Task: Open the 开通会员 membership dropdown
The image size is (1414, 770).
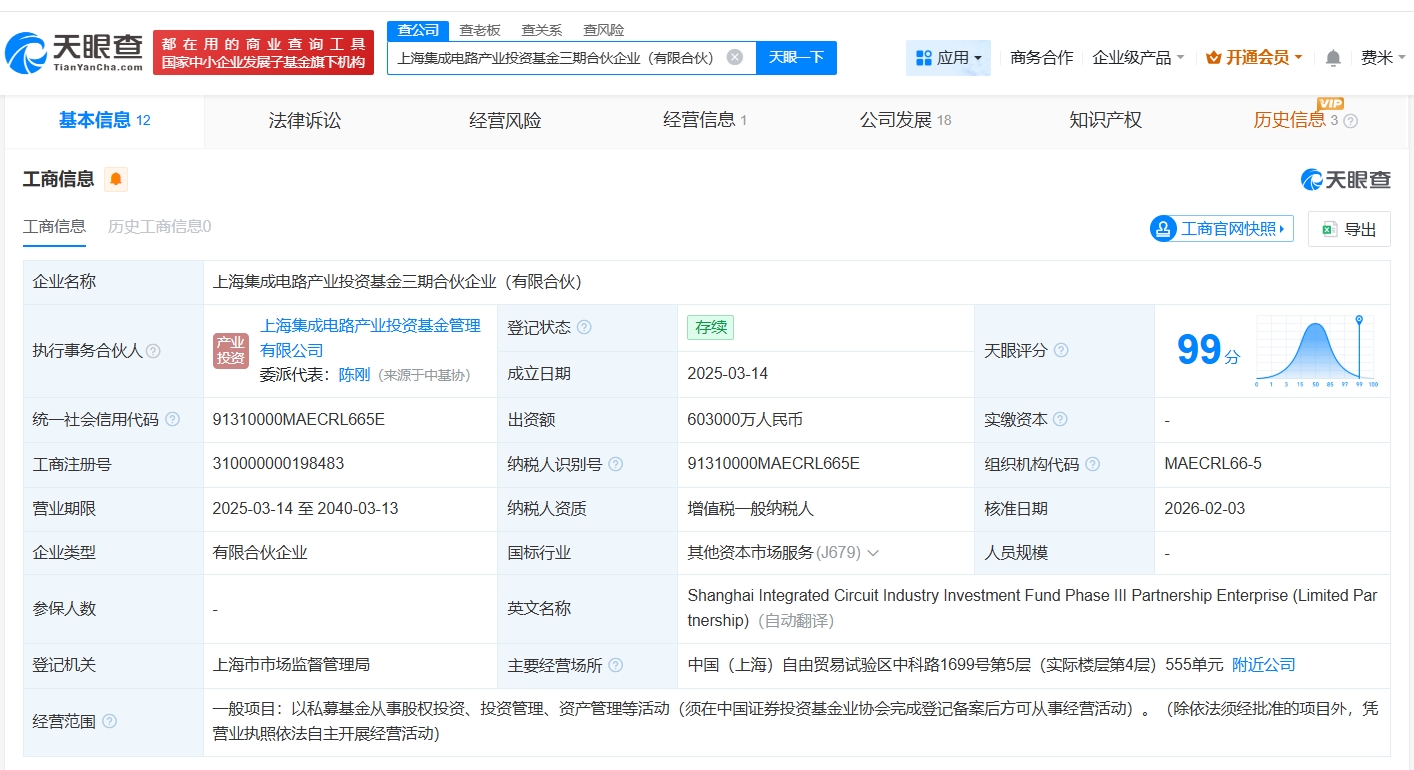Action: point(1254,58)
